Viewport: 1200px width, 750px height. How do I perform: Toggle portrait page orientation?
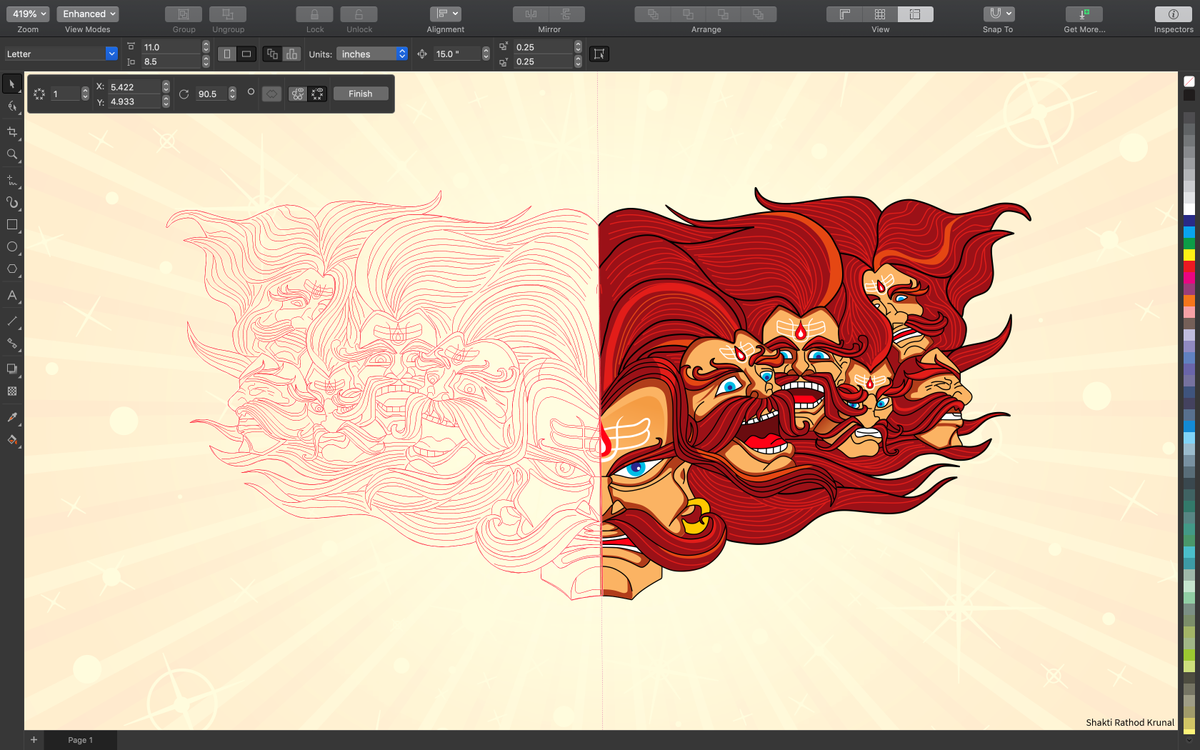pos(227,53)
